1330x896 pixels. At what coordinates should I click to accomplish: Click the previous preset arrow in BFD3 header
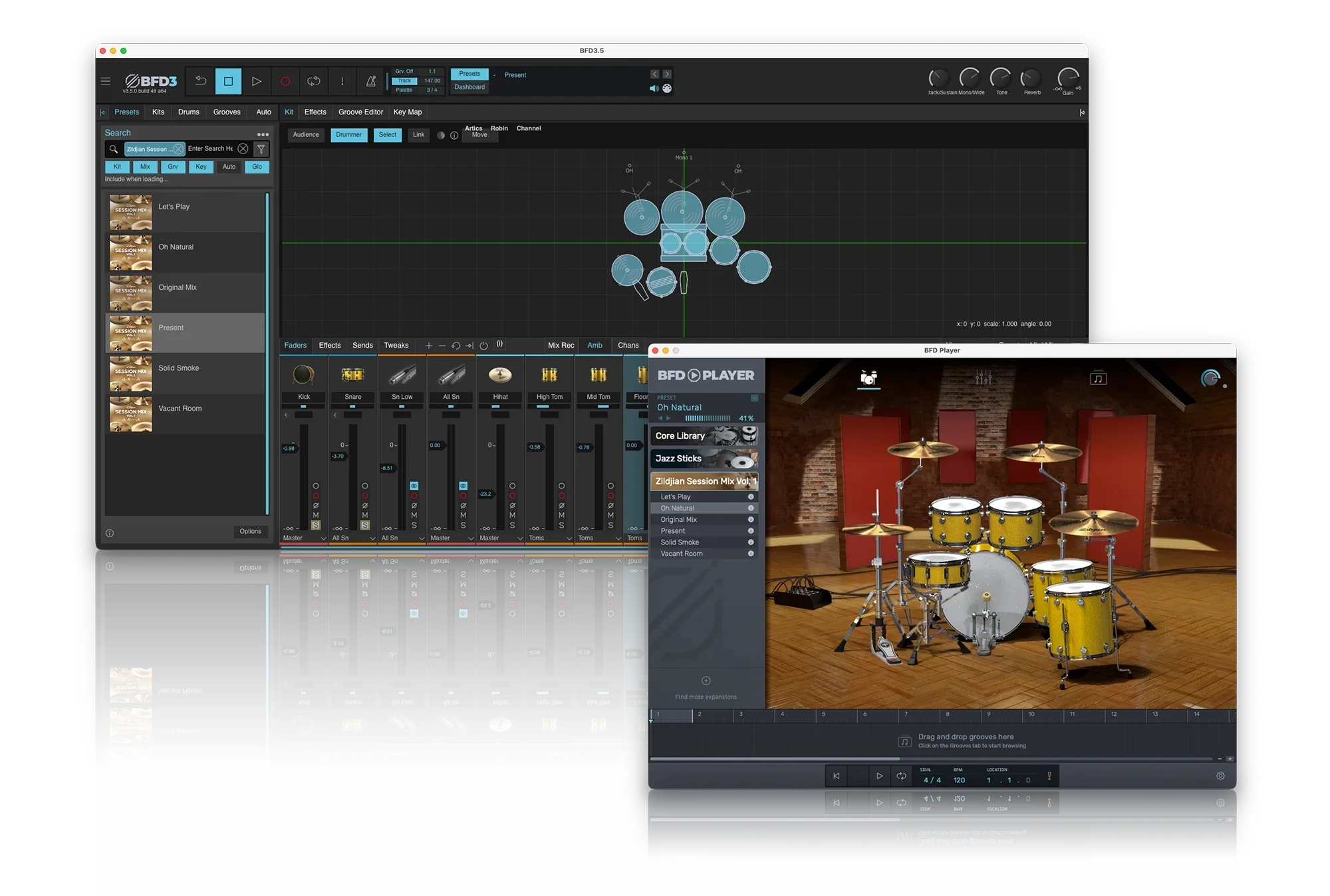coord(655,74)
